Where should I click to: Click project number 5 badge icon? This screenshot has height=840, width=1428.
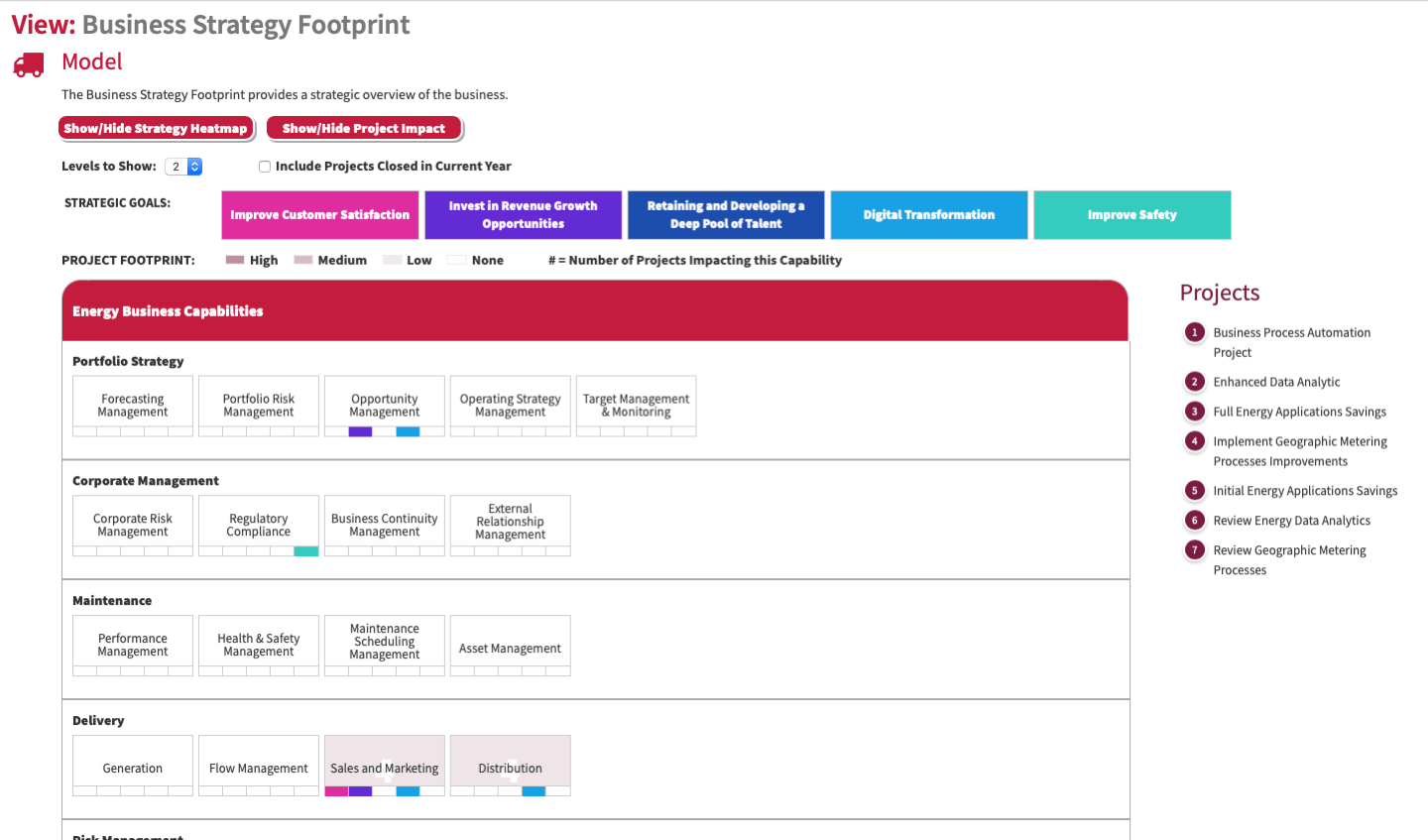point(1195,491)
